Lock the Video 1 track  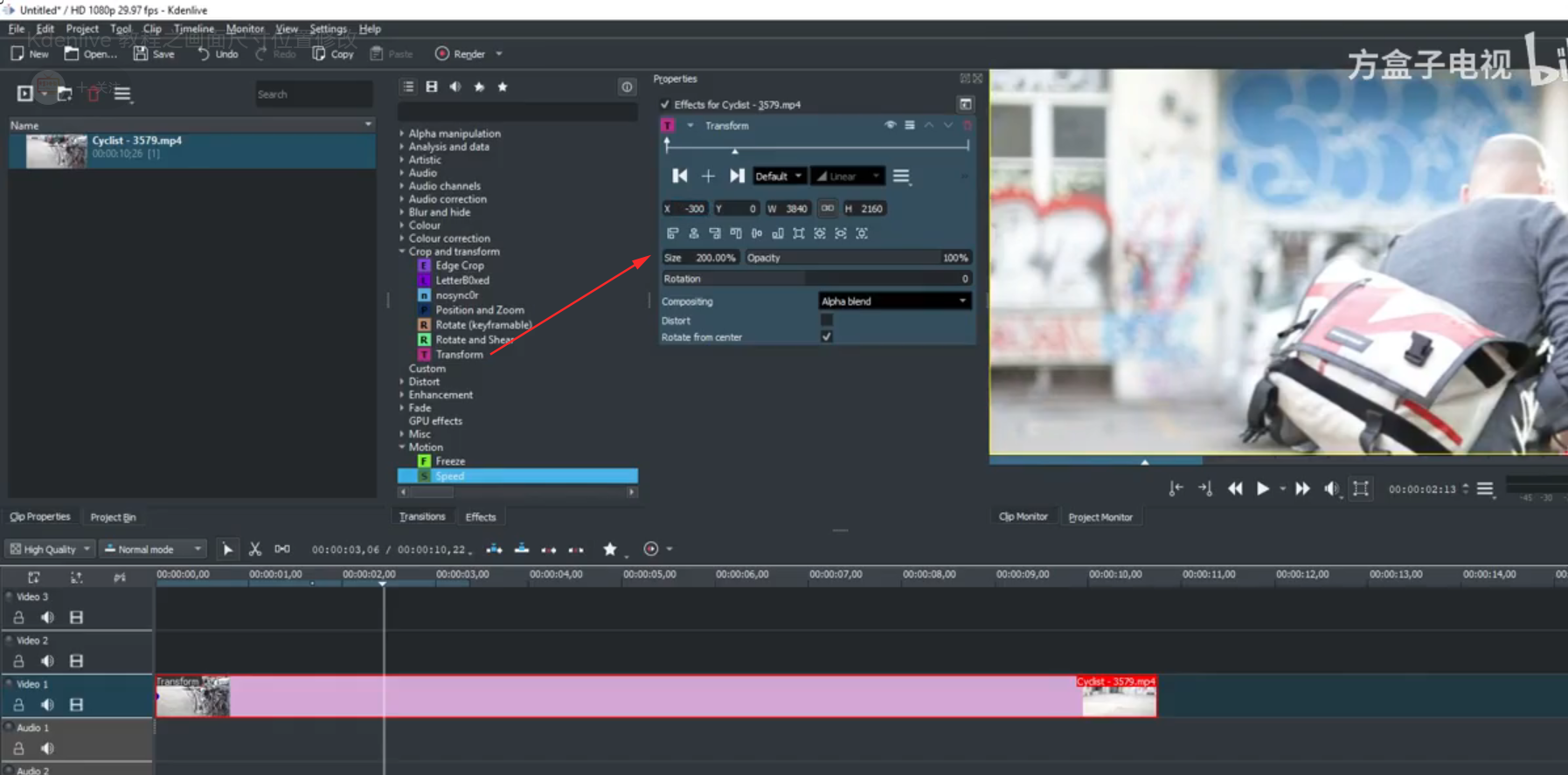pyautogui.click(x=18, y=704)
